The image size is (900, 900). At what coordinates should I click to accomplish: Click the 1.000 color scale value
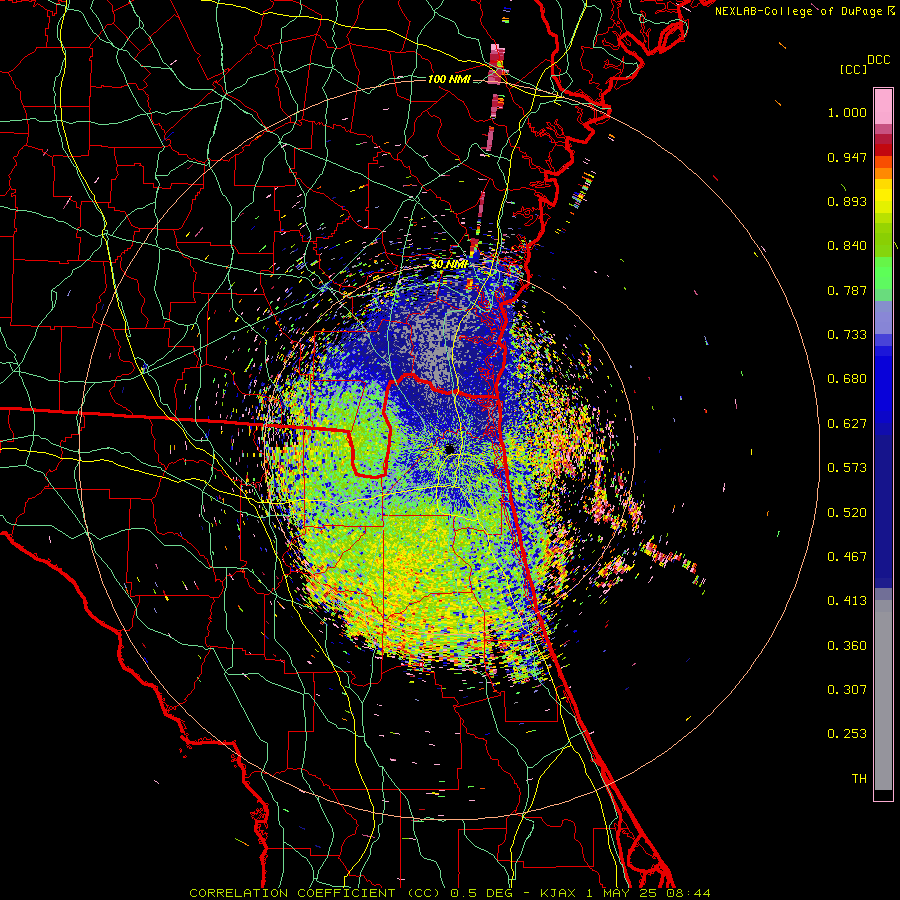point(847,112)
